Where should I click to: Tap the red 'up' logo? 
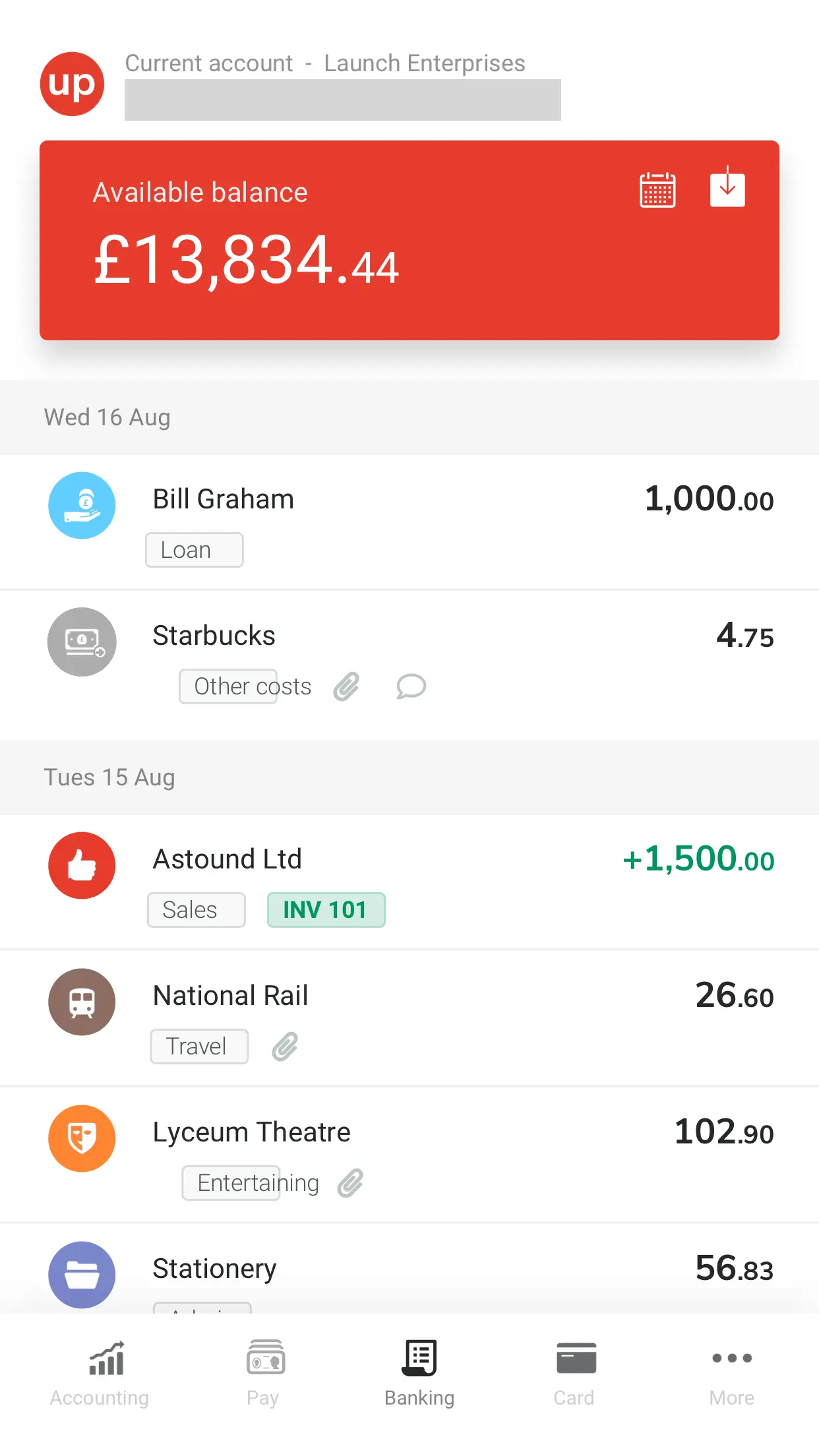click(73, 84)
